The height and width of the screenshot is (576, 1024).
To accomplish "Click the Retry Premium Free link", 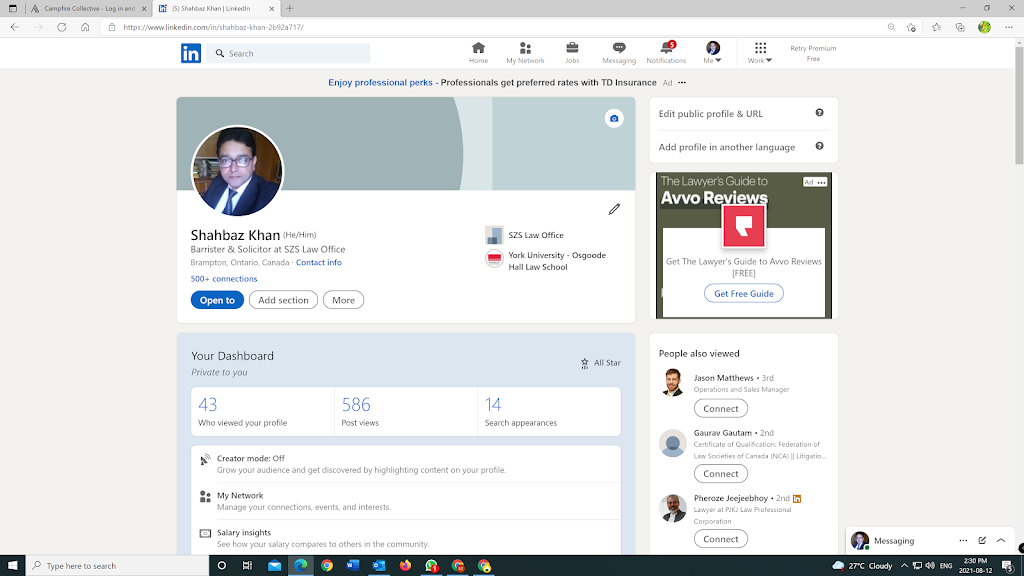I will 813,54.
